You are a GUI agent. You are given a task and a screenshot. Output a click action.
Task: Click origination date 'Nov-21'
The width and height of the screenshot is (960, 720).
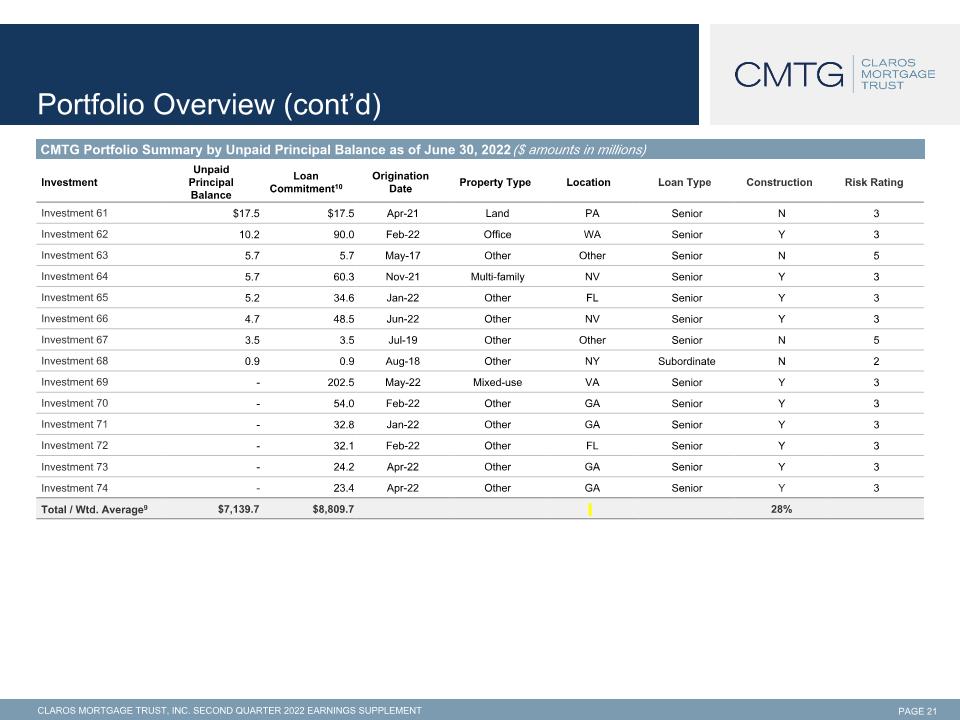(x=402, y=277)
